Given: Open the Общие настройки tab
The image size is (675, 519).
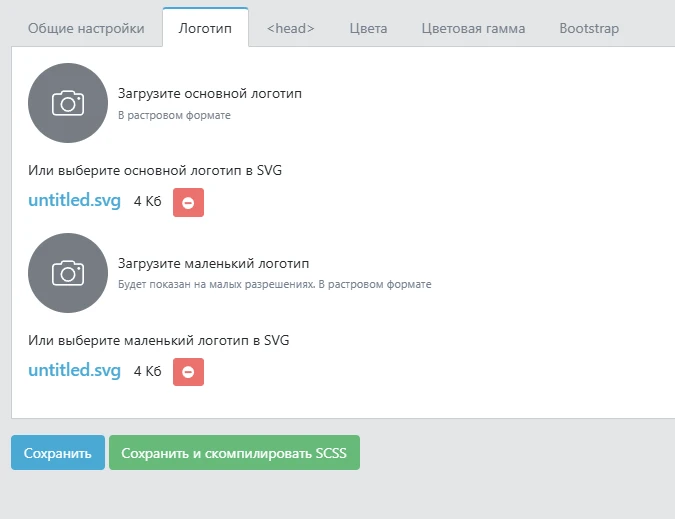Looking at the screenshot, I should coord(86,28).
